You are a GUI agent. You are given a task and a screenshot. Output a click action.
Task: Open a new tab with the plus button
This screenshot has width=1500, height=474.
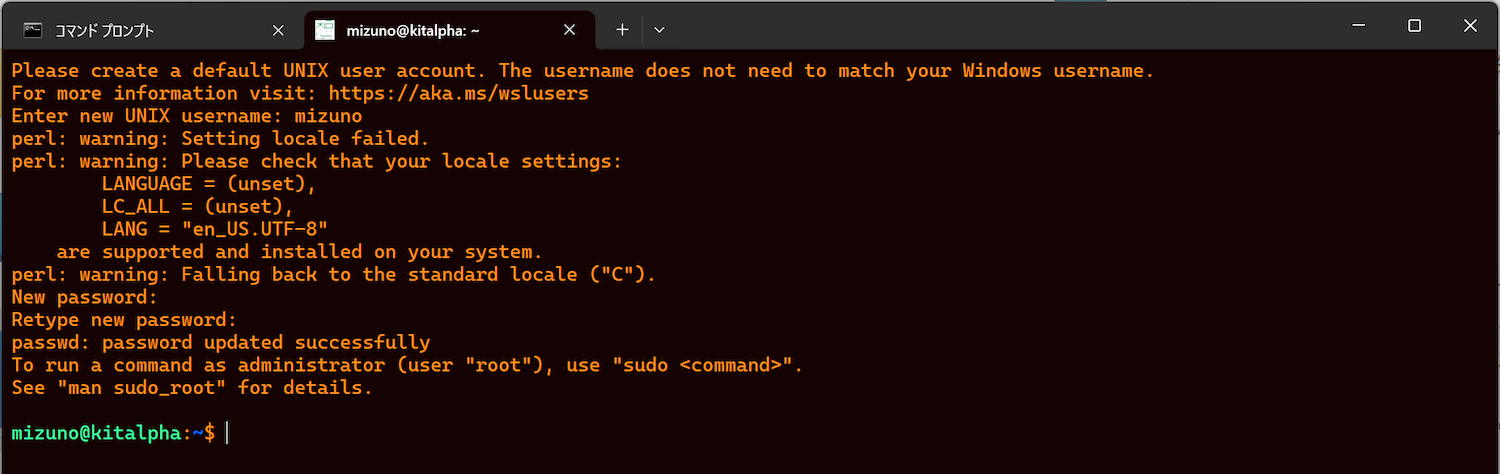[x=622, y=30]
